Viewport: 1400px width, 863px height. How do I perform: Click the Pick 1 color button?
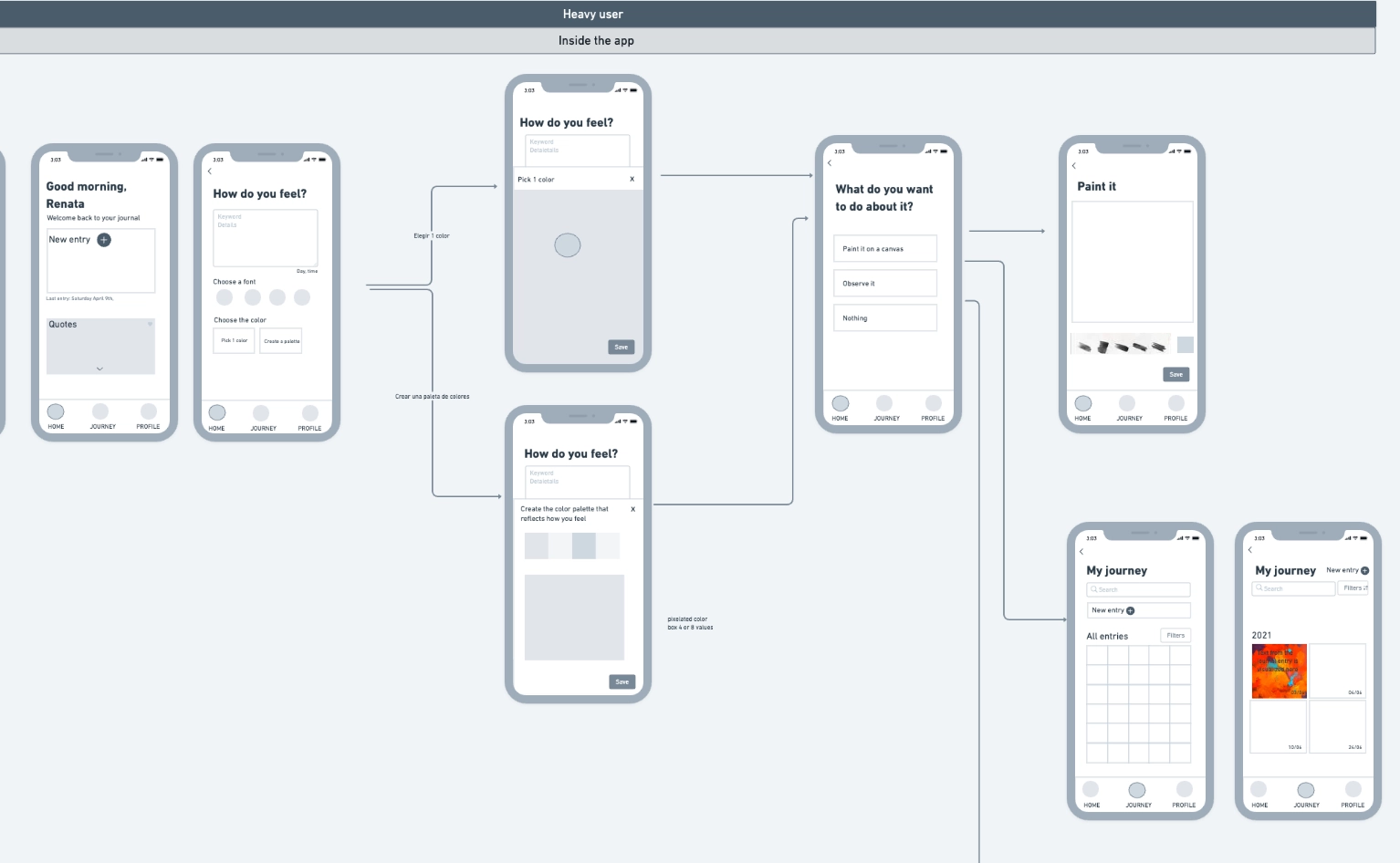[234, 340]
